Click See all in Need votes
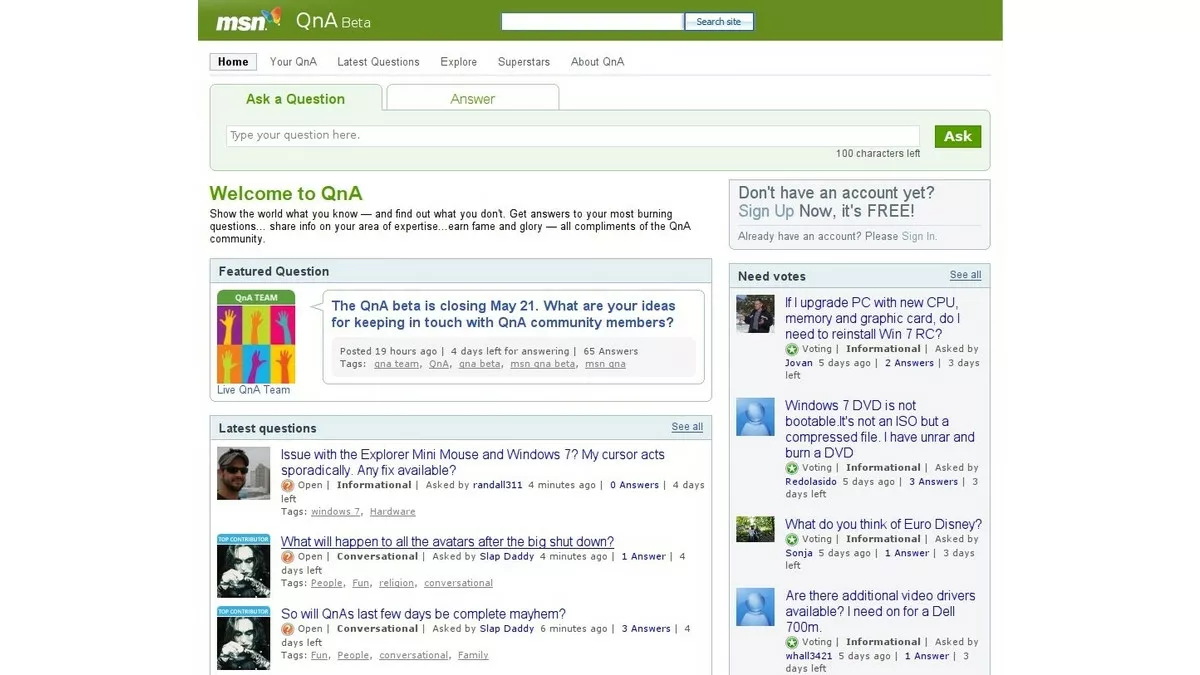 [x=965, y=275]
